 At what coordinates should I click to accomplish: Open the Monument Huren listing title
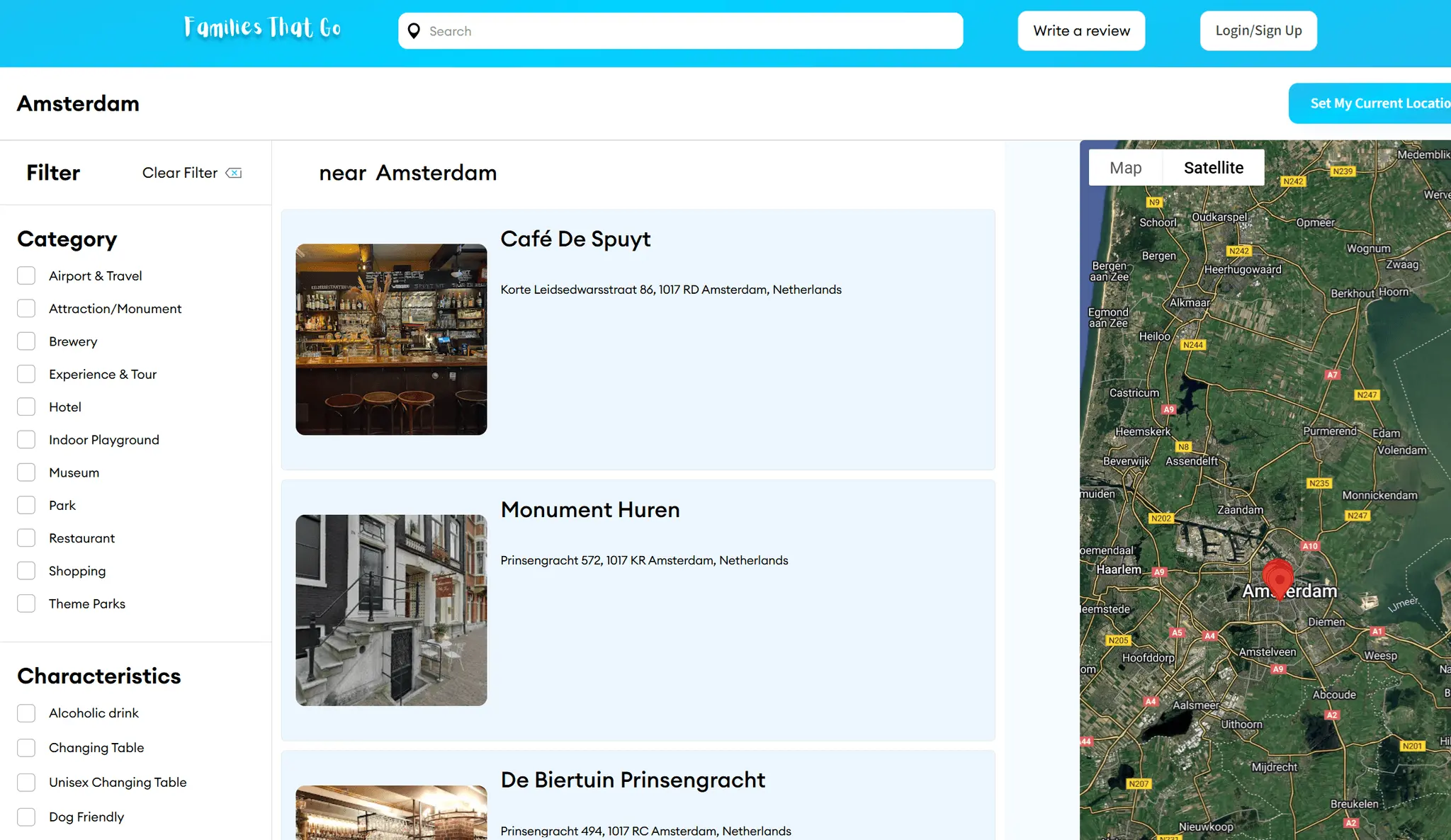(x=590, y=510)
